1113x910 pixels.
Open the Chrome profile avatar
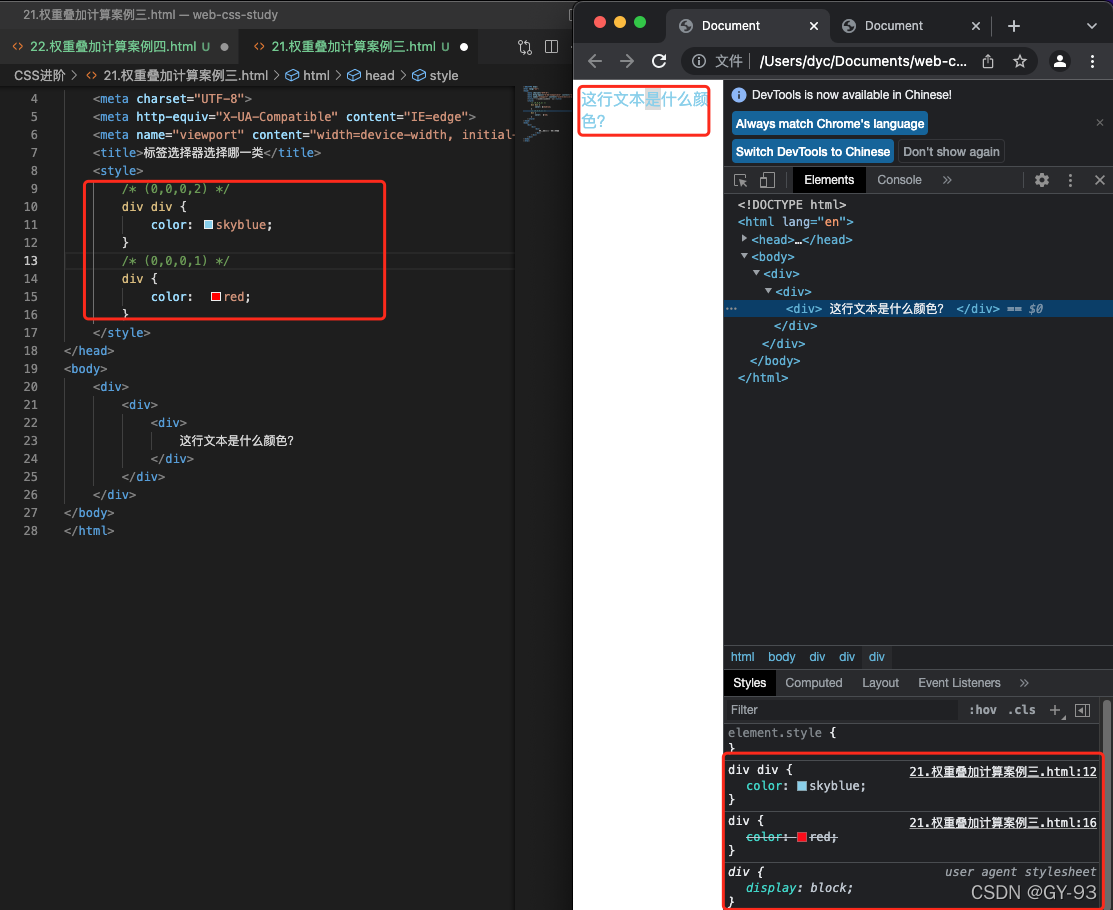coord(1060,61)
